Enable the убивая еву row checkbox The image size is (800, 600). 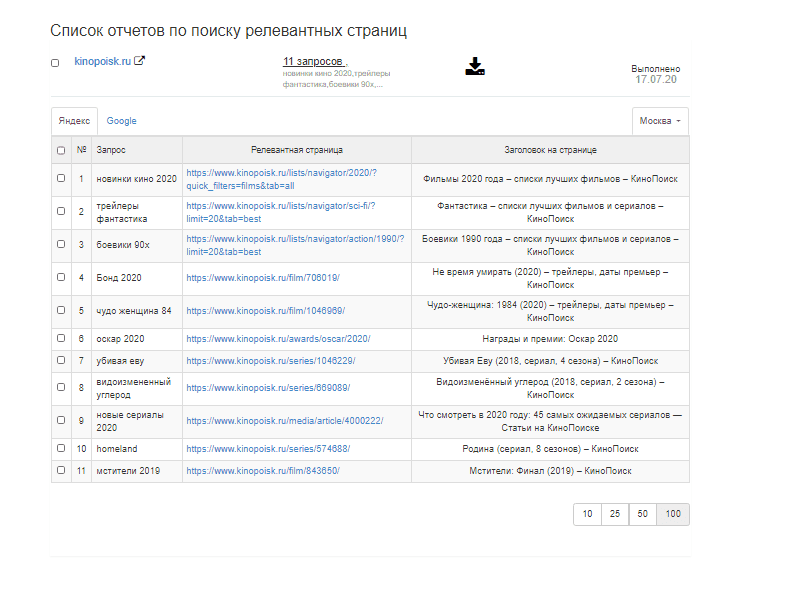(x=61, y=360)
